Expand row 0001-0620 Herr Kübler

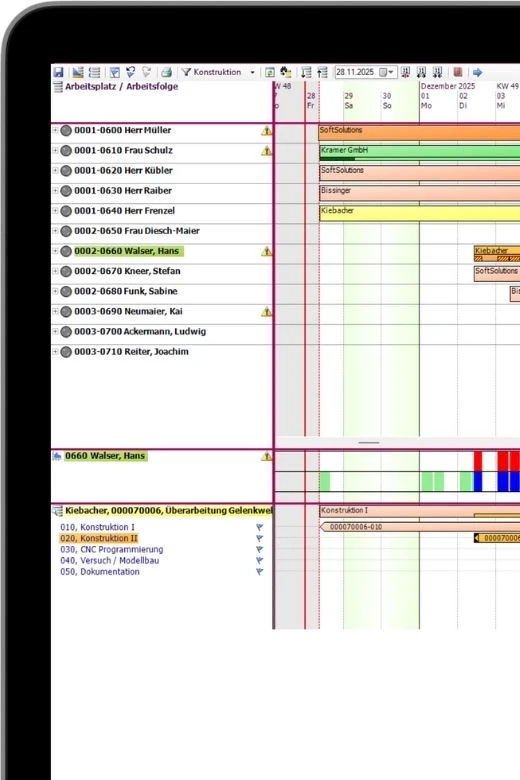coord(55,170)
